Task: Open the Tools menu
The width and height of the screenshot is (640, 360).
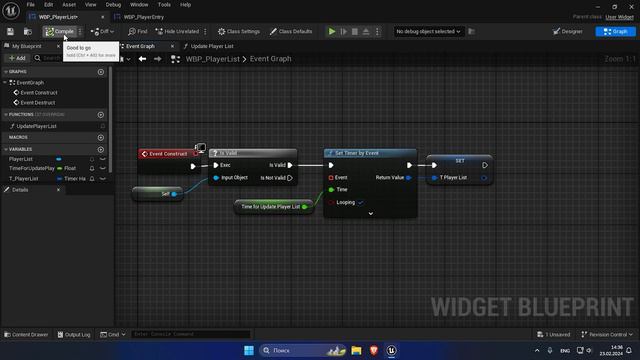Action: pos(164,4)
